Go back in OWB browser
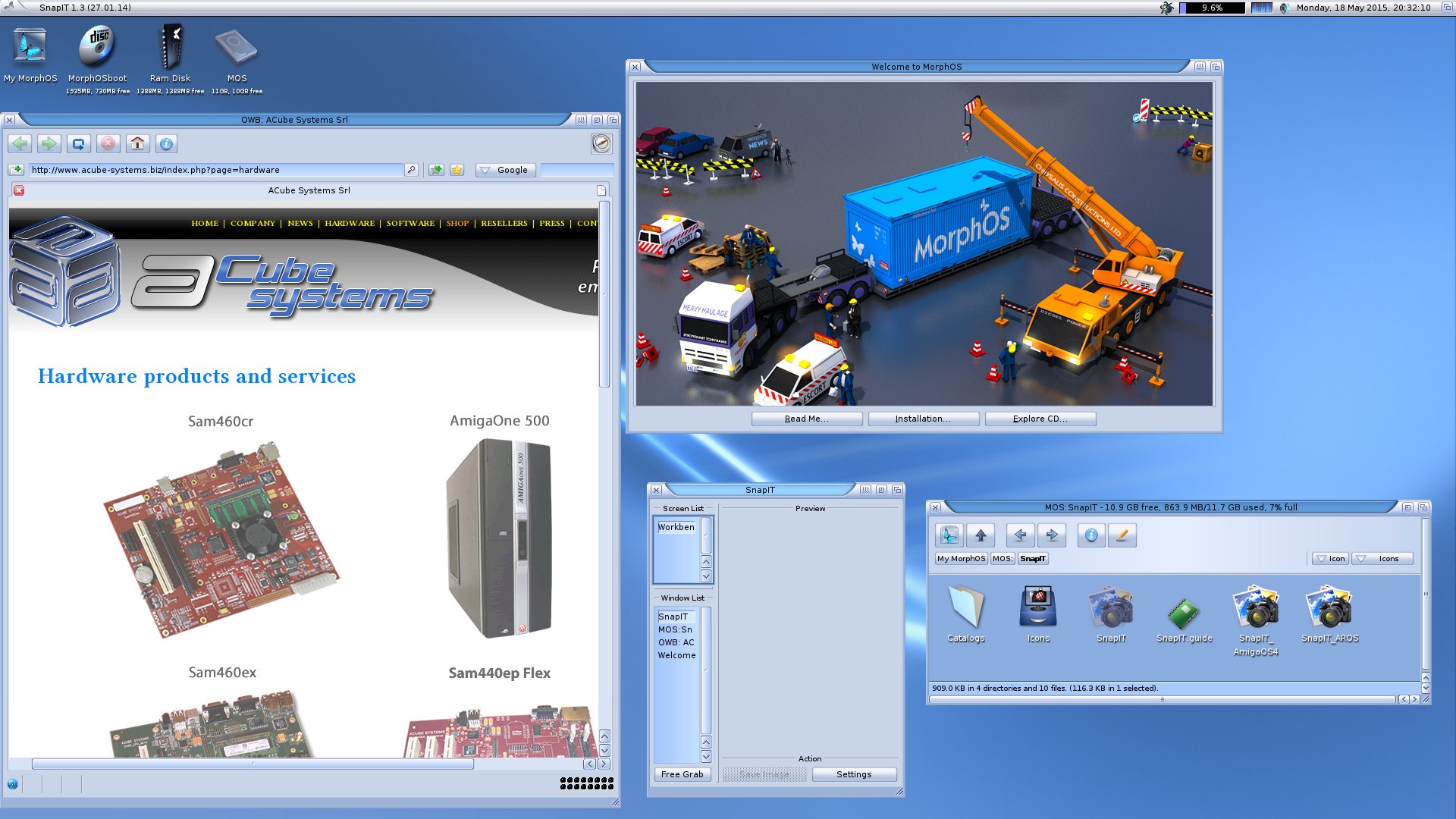The width and height of the screenshot is (1456, 819). point(20,143)
